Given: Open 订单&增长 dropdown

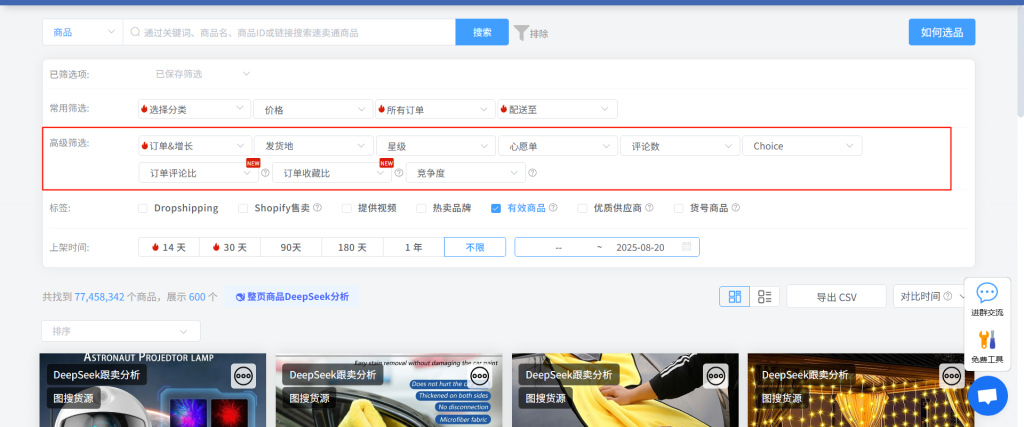Looking at the screenshot, I should point(195,146).
